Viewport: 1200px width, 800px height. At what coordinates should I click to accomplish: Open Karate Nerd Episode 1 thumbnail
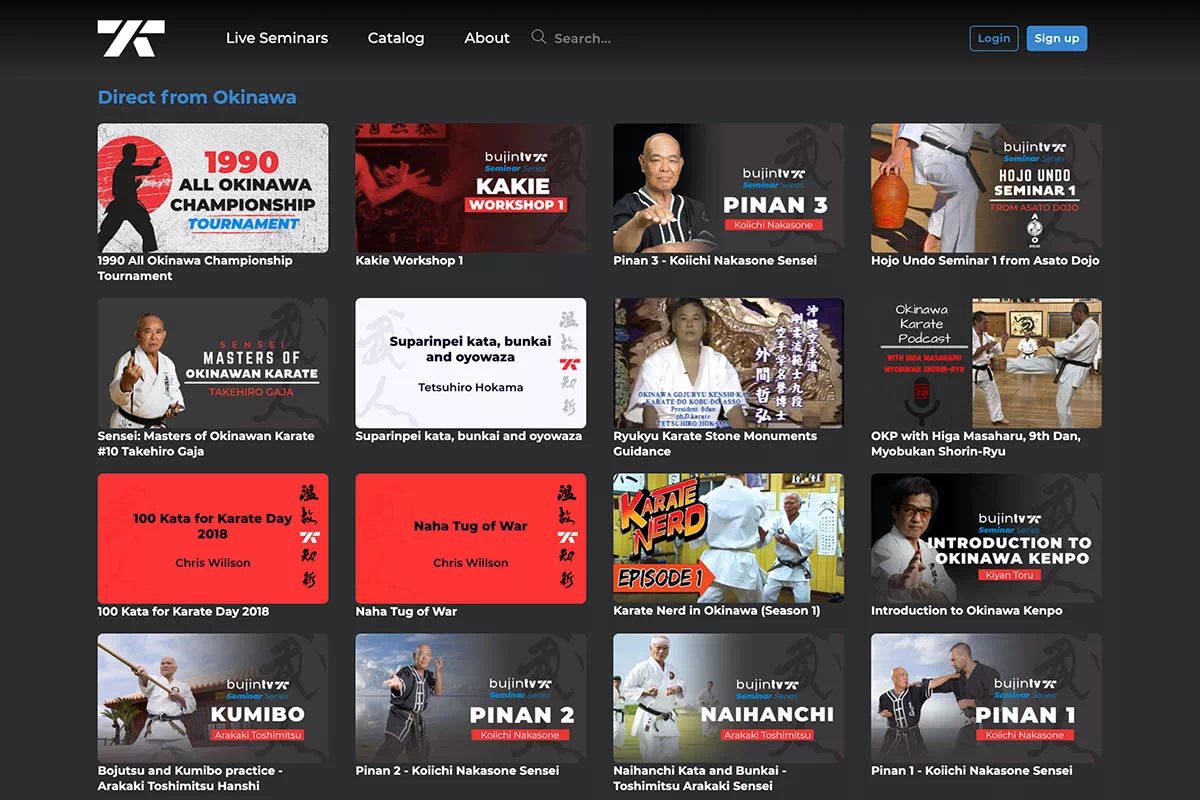pos(728,538)
